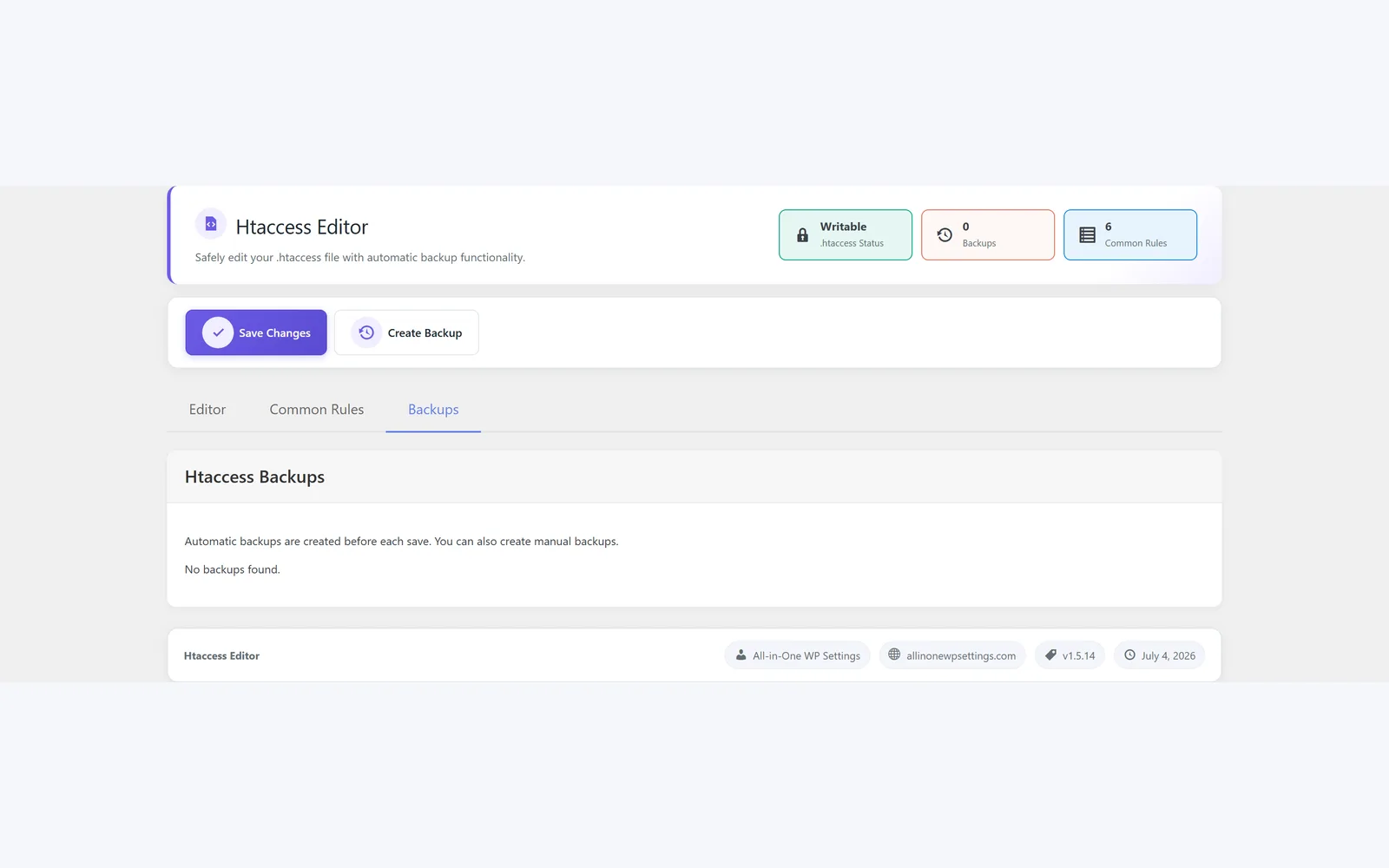
Task: Click the v1.5.14 version badge
Action: coord(1070,655)
